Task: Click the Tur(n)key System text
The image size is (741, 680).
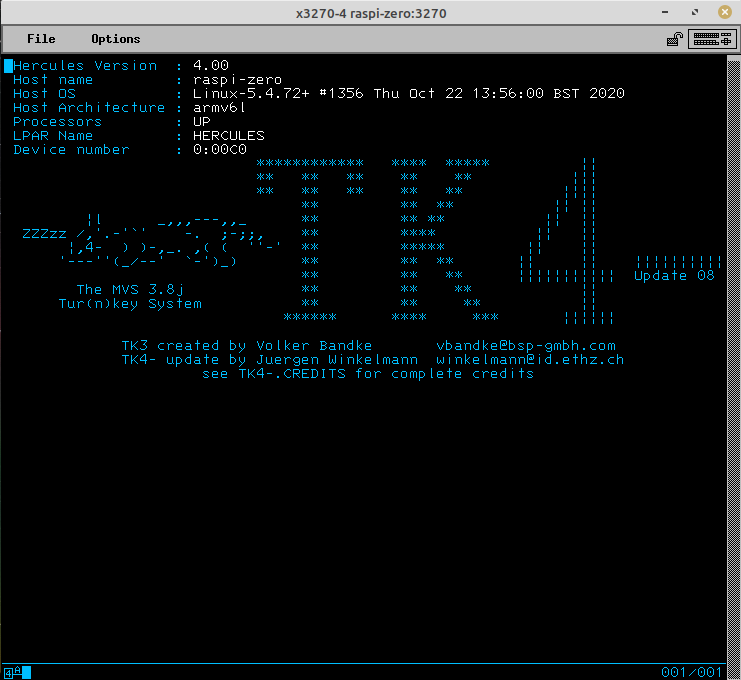Action: tap(130, 304)
